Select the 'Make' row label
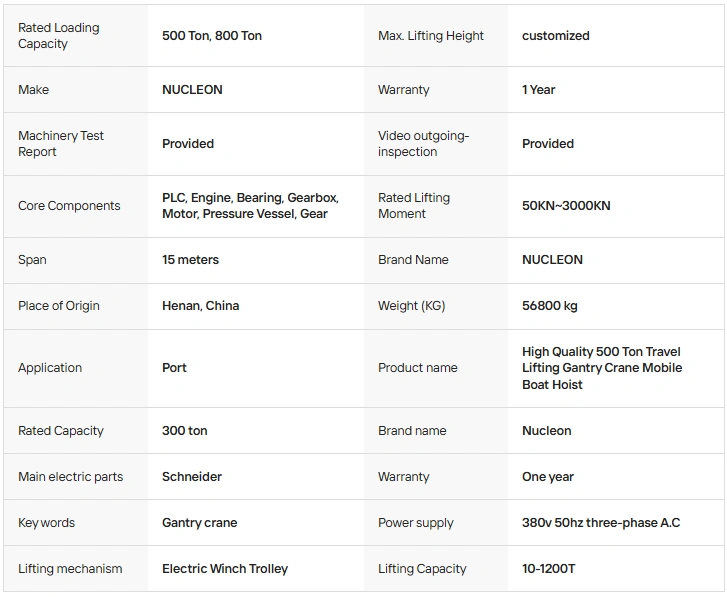The height and width of the screenshot is (597, 727). coord(33,89)
